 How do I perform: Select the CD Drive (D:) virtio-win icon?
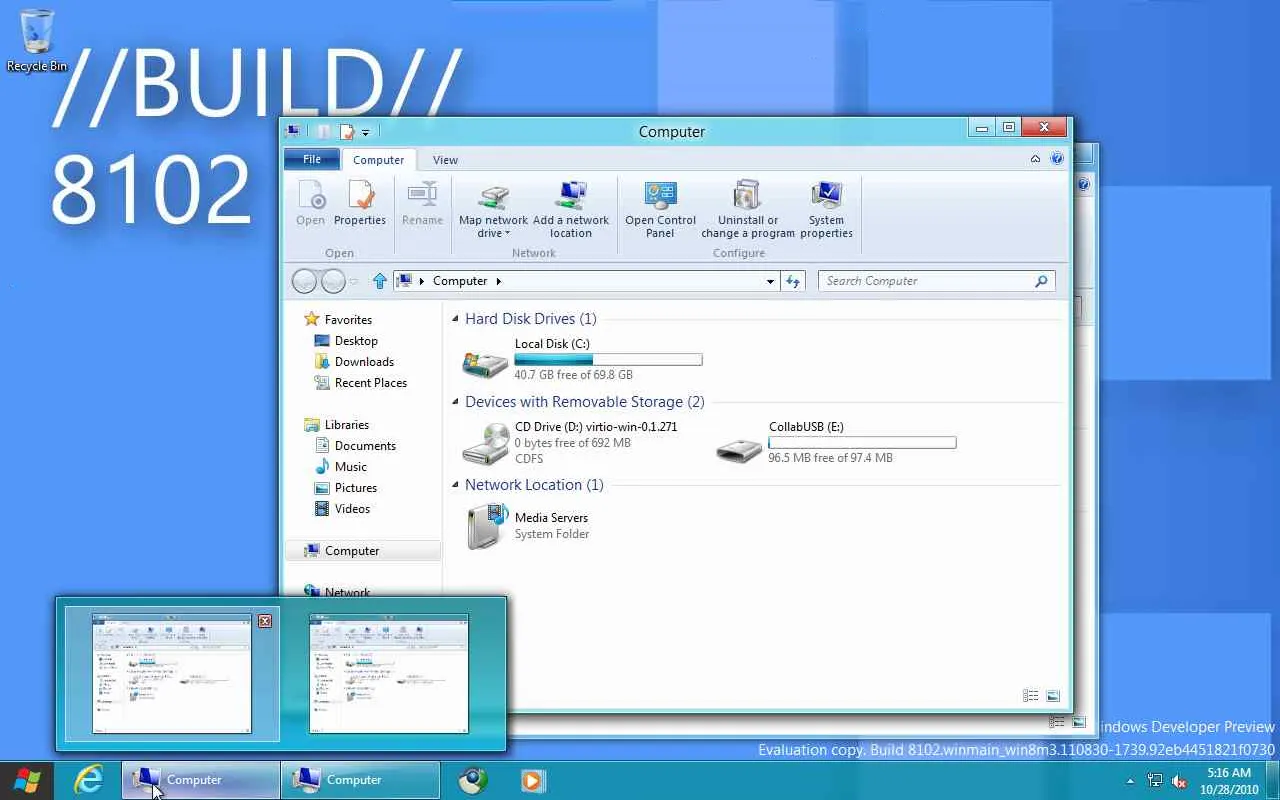click(x=486, y=443)
